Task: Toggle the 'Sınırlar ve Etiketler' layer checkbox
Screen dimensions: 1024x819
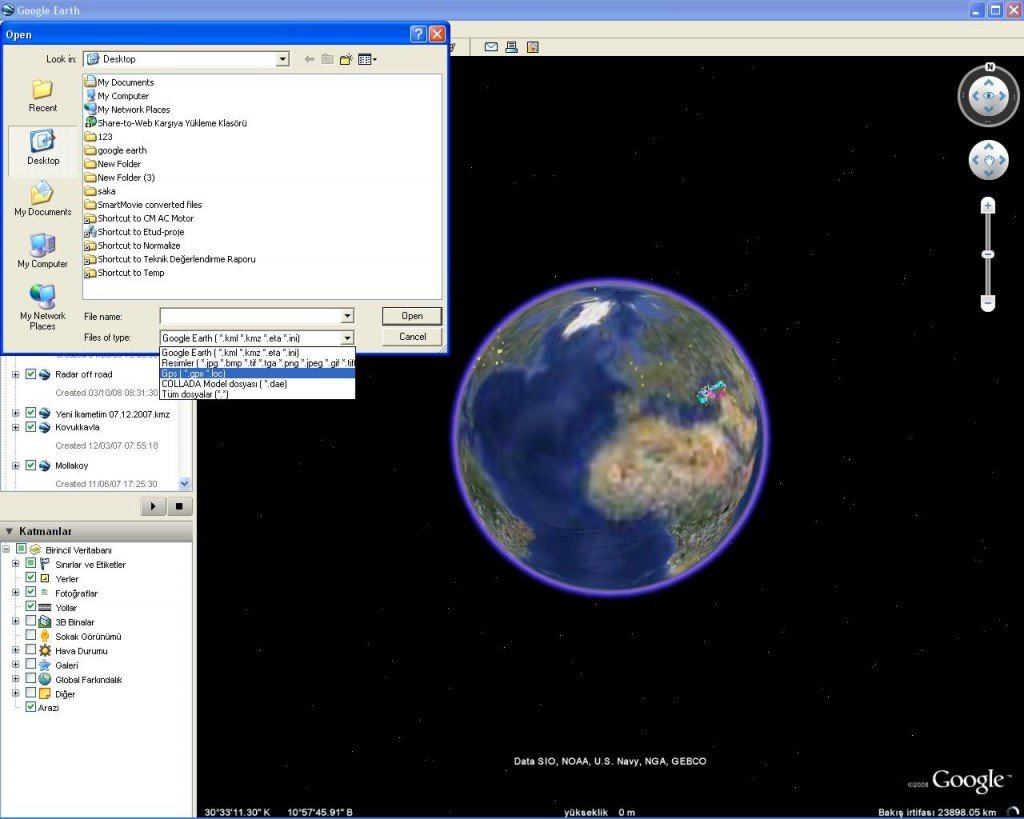Action: (x=30, y=563)
